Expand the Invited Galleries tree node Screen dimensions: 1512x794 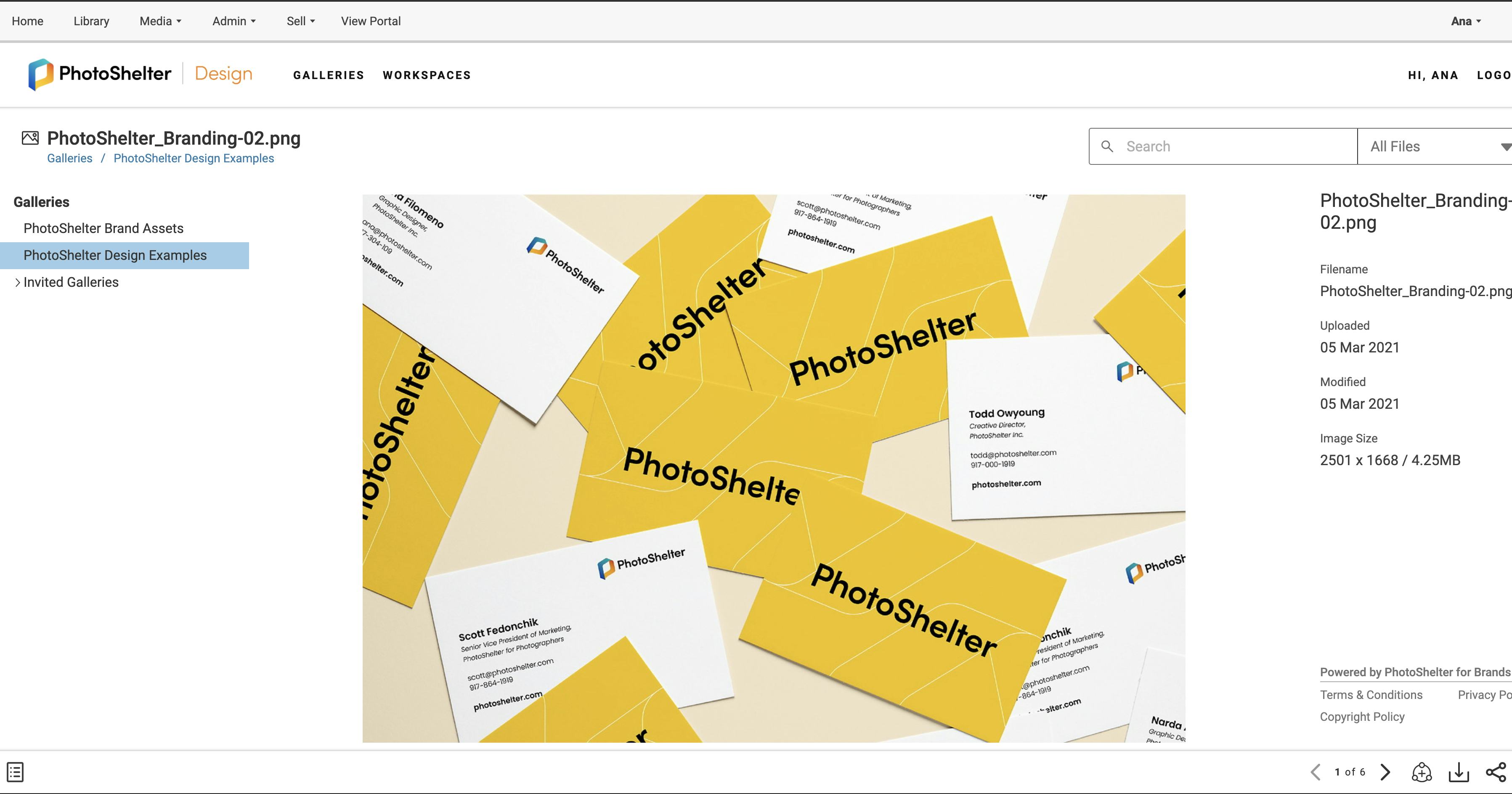[x=18, y=282]
